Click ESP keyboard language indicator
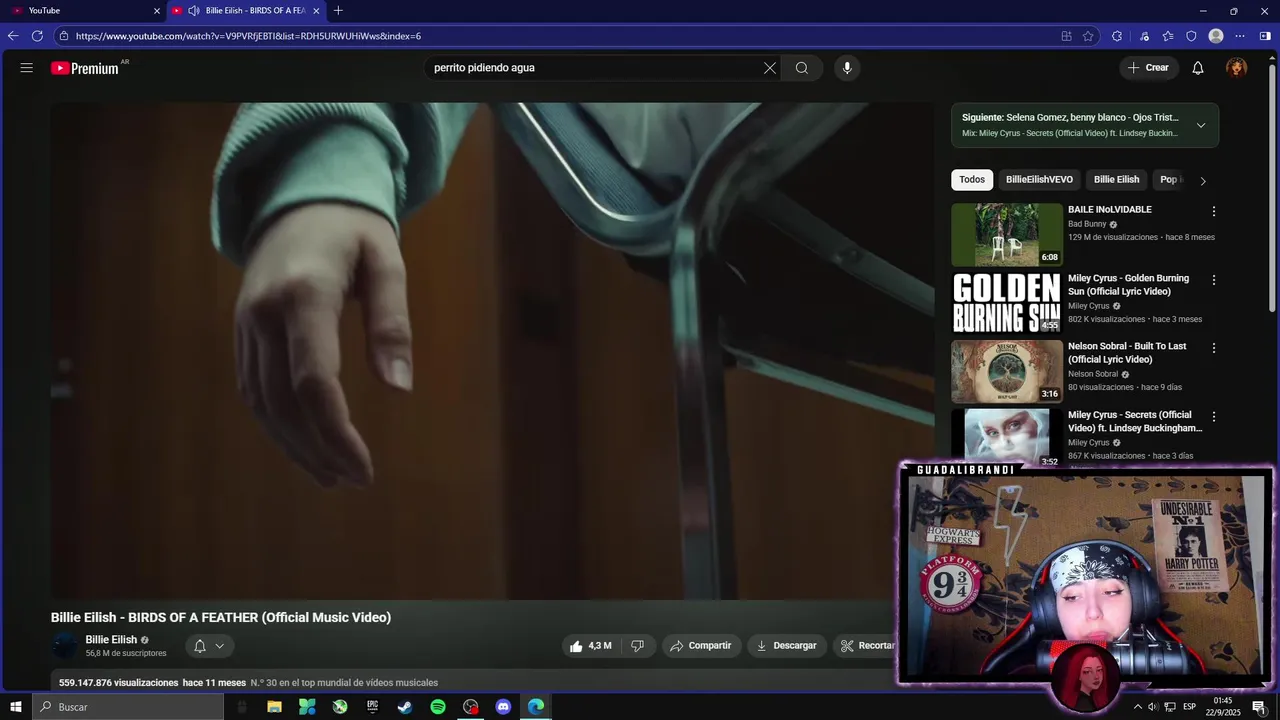Image resolution: width=1280 pixels, height=720 pixels. pyautogui.click(x=1189, y=707)
